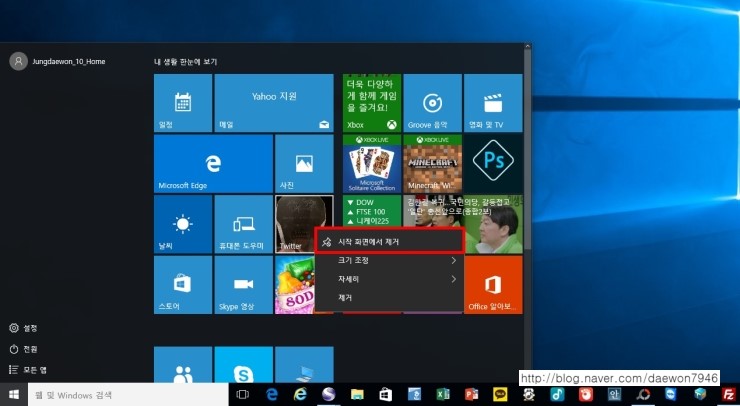Open the news tile with politicians photo

pos(491,224)
